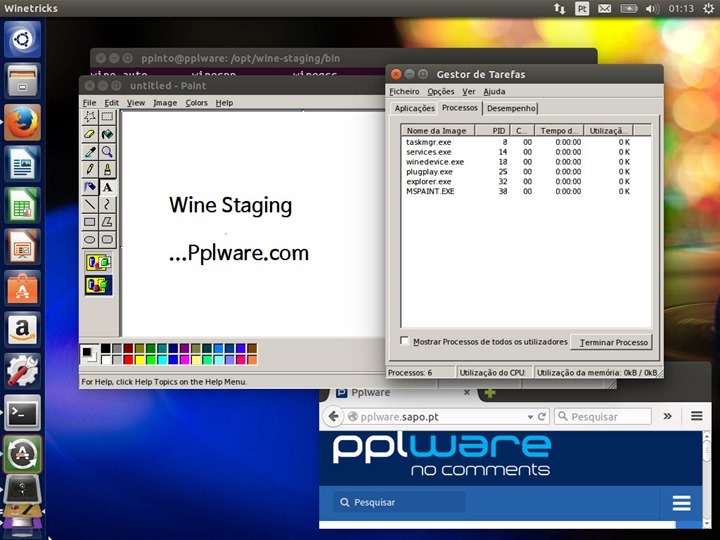This screenshot has width=720, height=540.
Task: Select the Pick Color eyedropper tool
Action: [90, 152]
